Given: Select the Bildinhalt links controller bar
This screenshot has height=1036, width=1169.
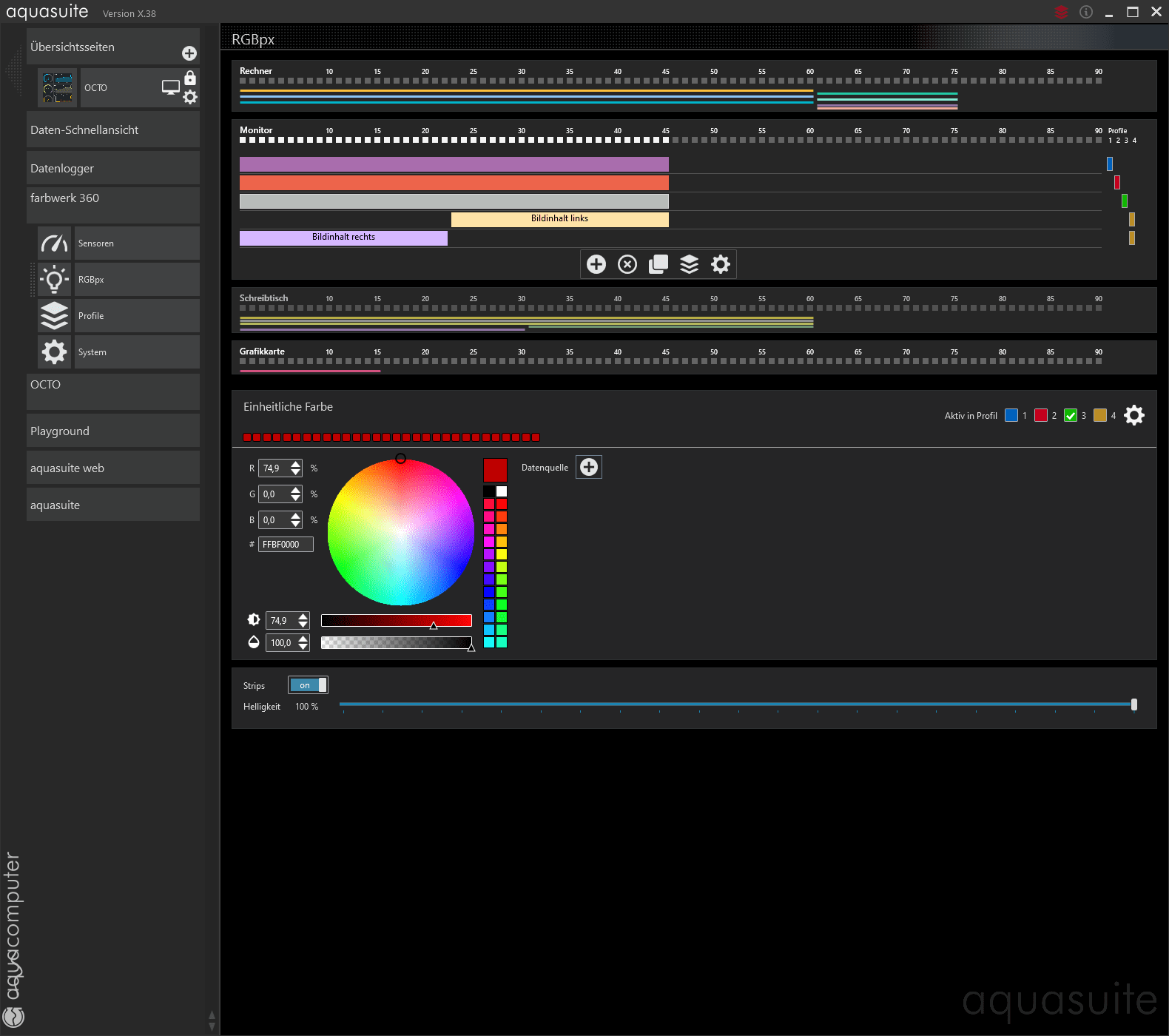Looking at the screenshot, I should point(560,219).
